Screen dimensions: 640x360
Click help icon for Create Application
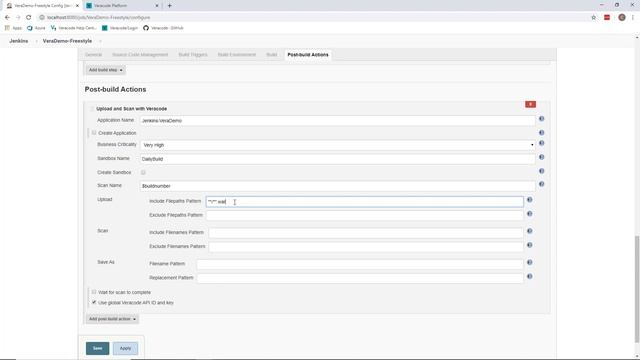click(x=541, y=133)
